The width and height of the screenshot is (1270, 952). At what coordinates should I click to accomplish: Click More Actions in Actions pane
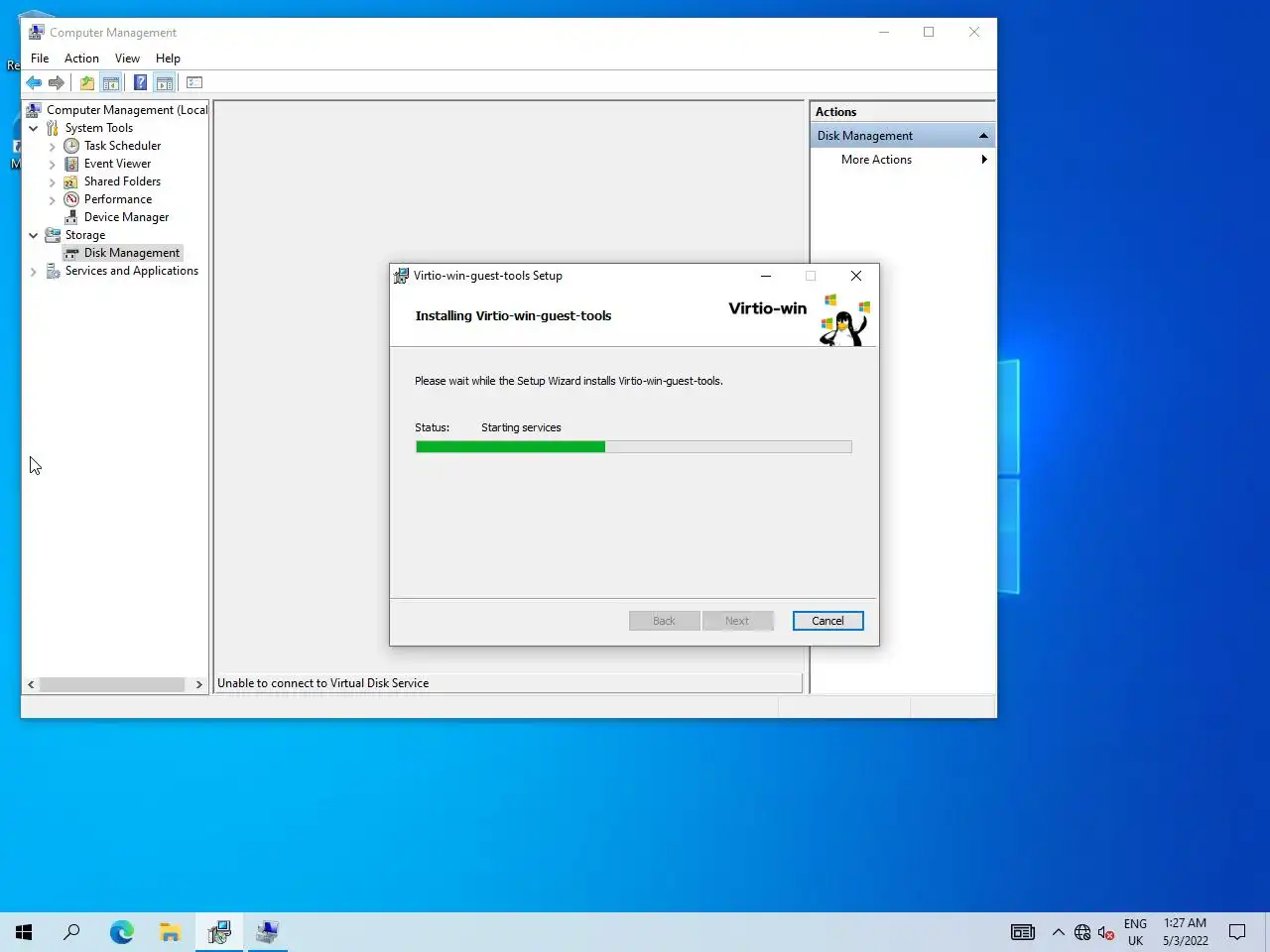point(876,160)
